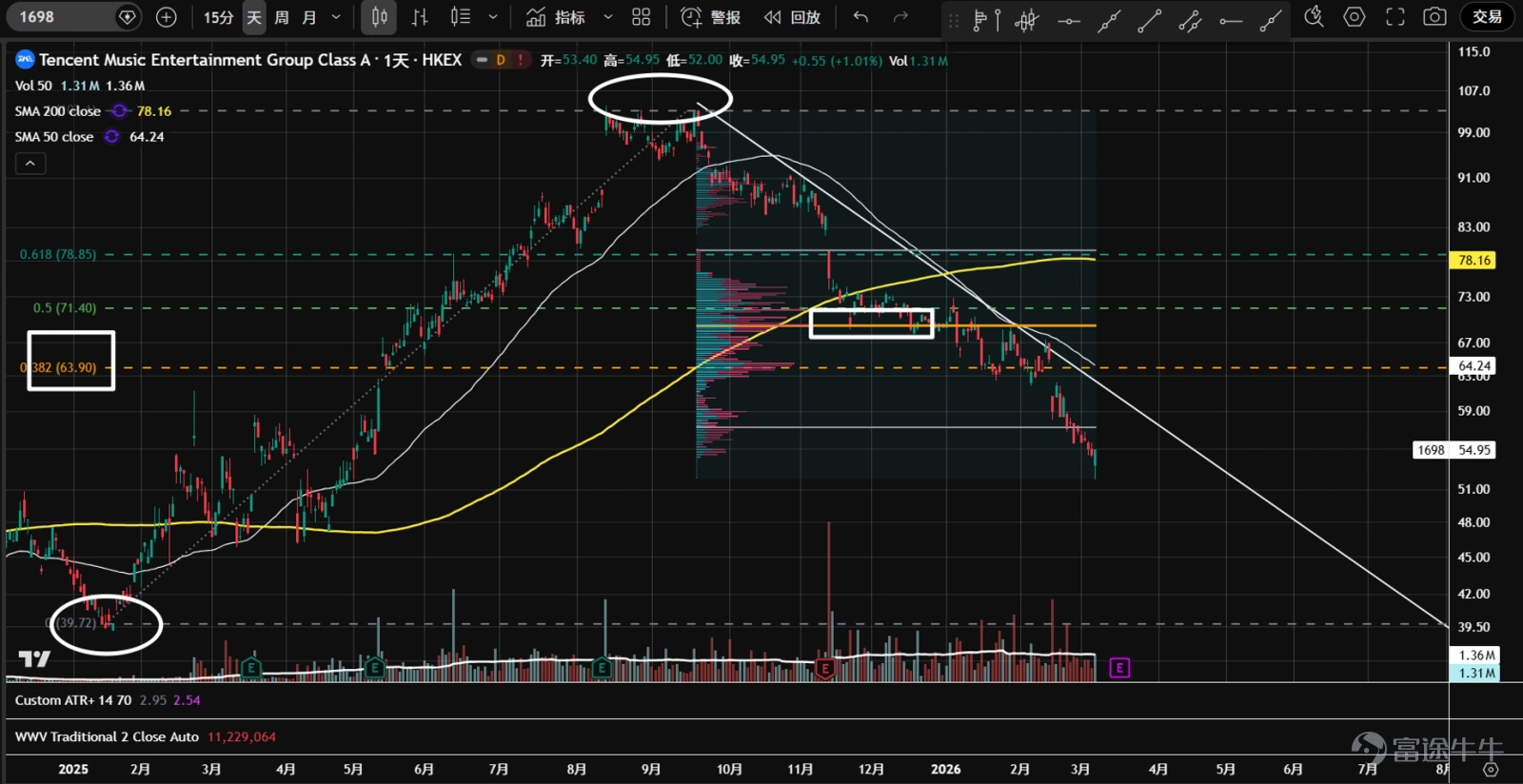Click the diamond icon in the symbol box
Screen dimensions: 1523x784
127,17
